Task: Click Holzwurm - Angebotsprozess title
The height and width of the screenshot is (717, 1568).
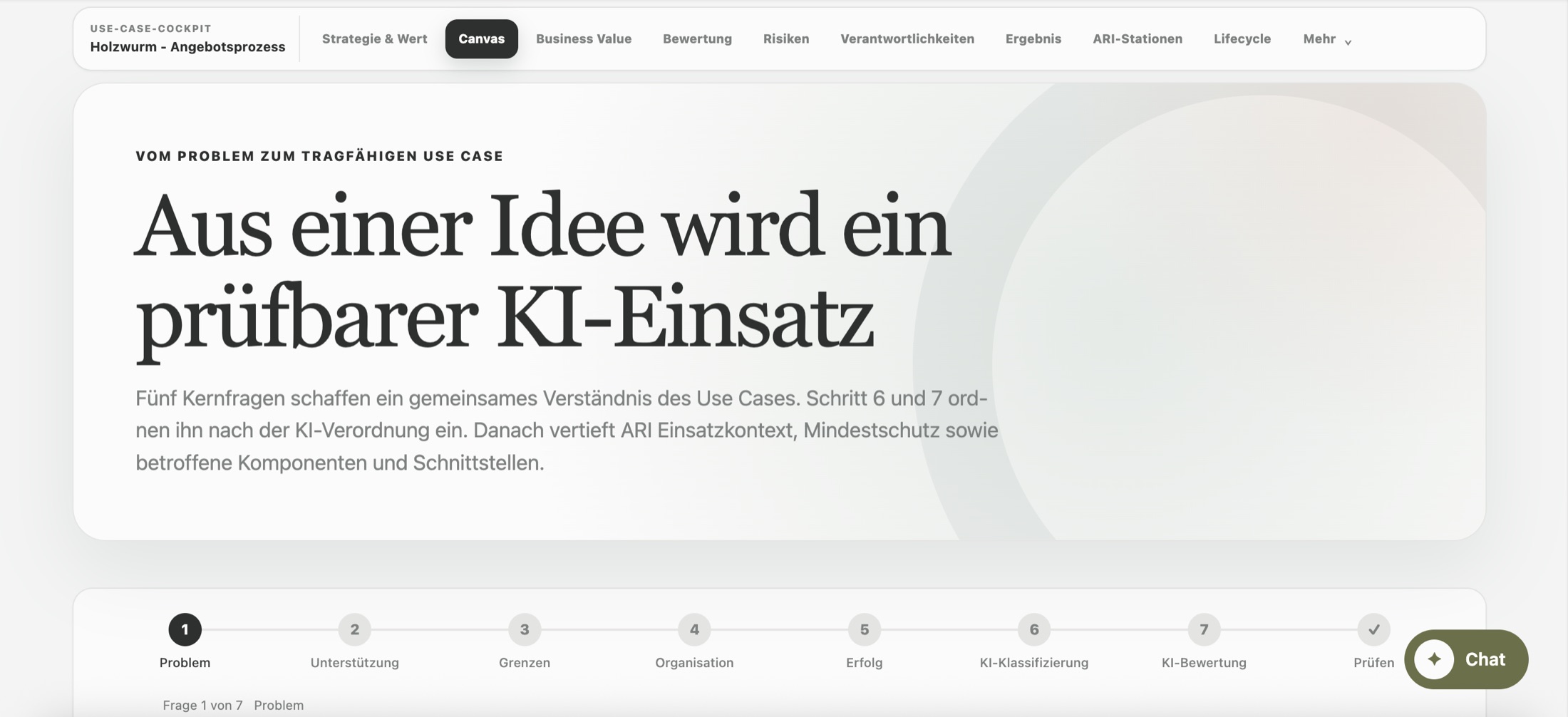Action: pos(187,47)
